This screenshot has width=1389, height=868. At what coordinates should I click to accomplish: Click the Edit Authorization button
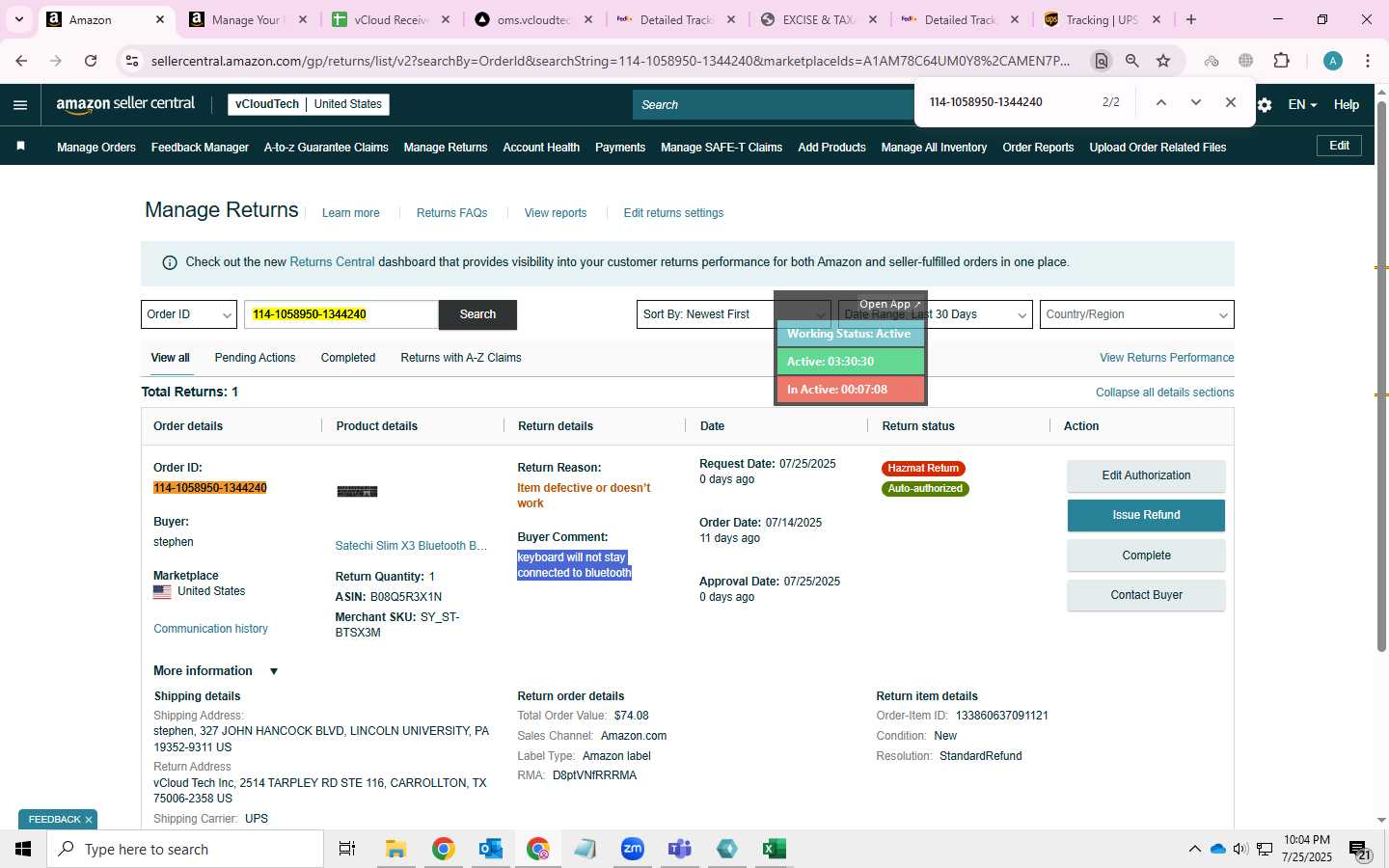click(1146, 475)
